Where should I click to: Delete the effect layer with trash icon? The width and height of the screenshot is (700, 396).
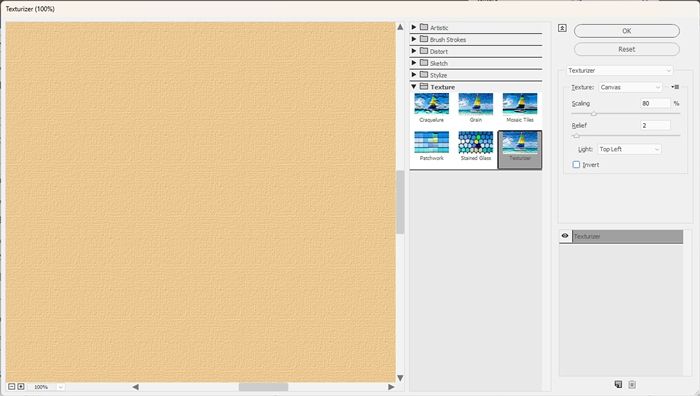click(x=632, y=384)
